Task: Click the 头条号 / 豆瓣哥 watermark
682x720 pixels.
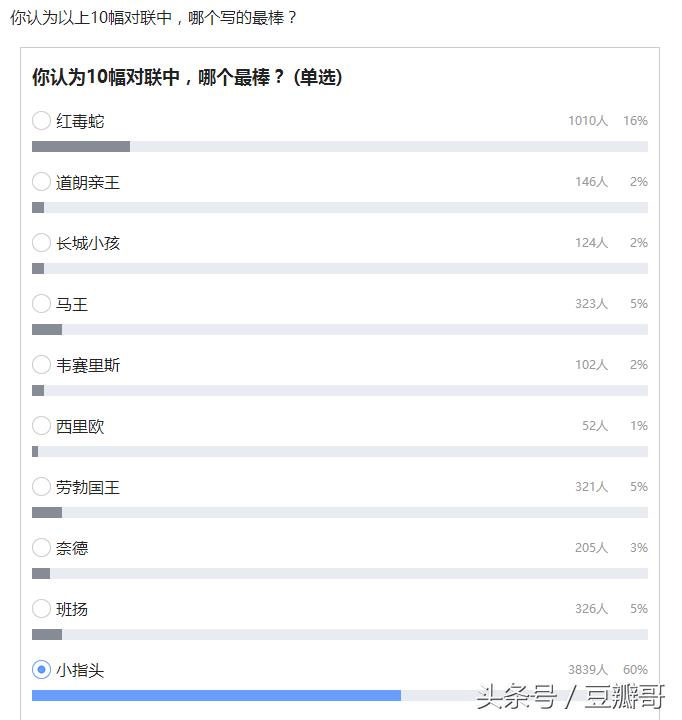Action: coord(571,696)
